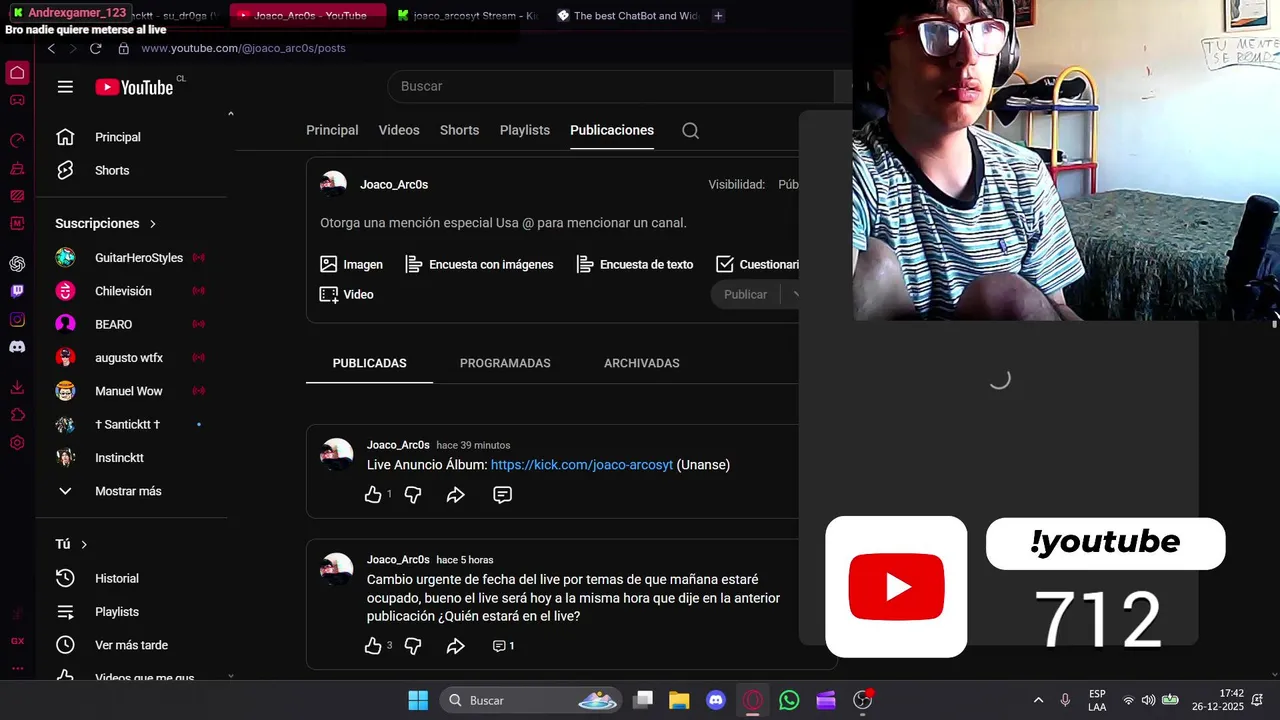
Task: Share the 'Cambio urgente' post
Action: pyautogui.click(x=455, y=646)
